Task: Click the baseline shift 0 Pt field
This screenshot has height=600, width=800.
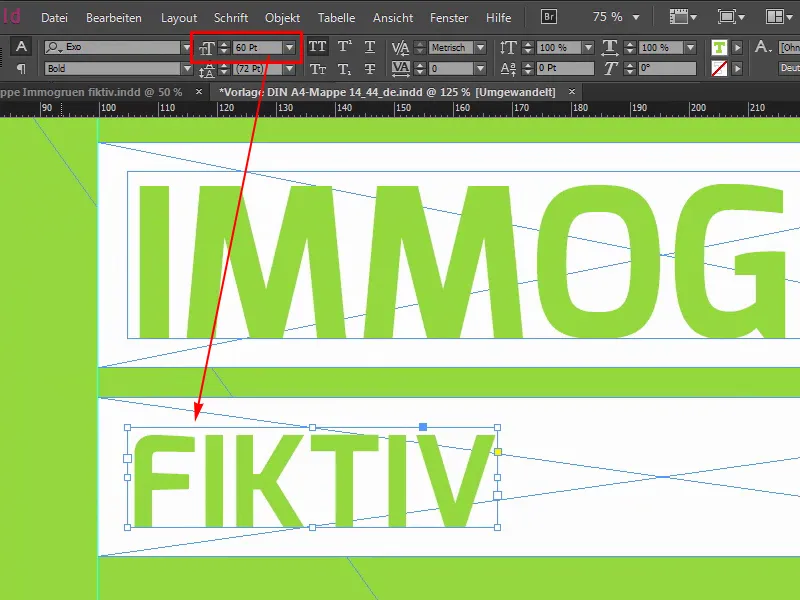Action: pos(565,68)
